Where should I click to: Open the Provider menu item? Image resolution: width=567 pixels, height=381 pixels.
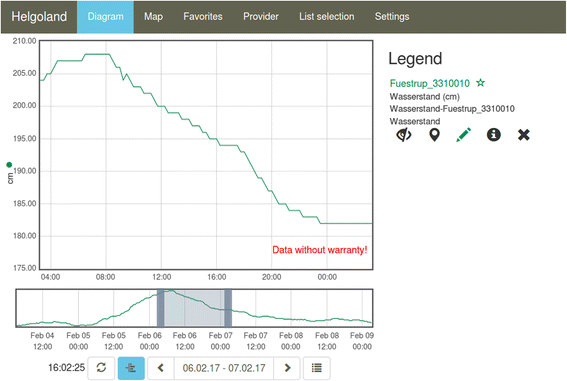point(261,17)
